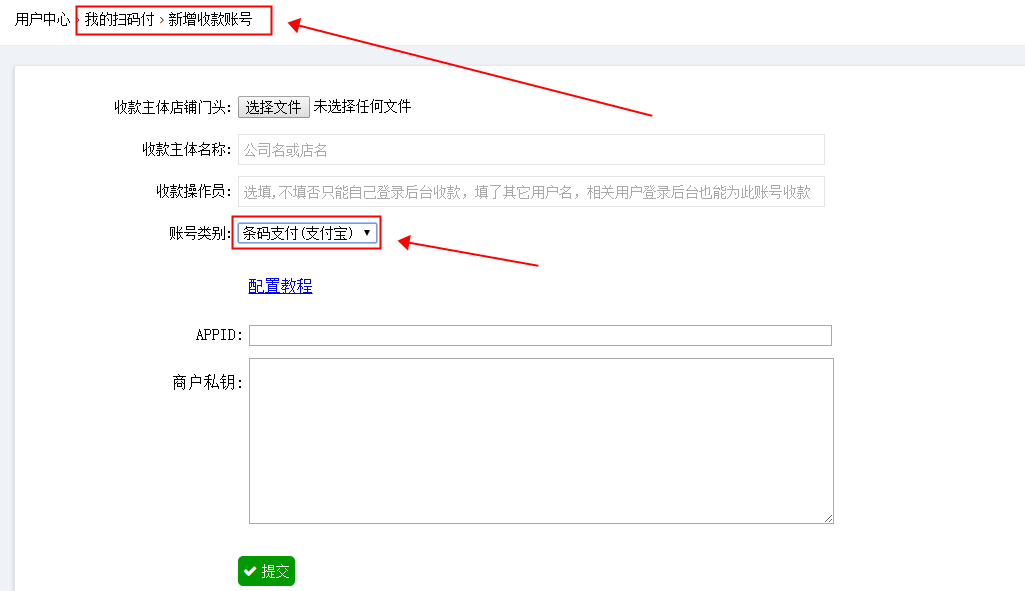The height and width of the screenshot is (591, 1025).
Task: Click the APPID label
Action: click(219, 335)
